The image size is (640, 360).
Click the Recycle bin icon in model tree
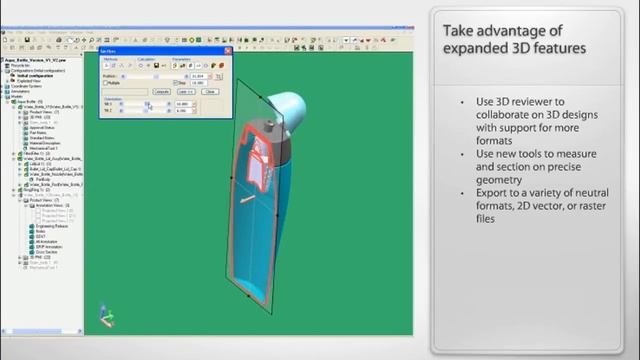pos(7,65)
